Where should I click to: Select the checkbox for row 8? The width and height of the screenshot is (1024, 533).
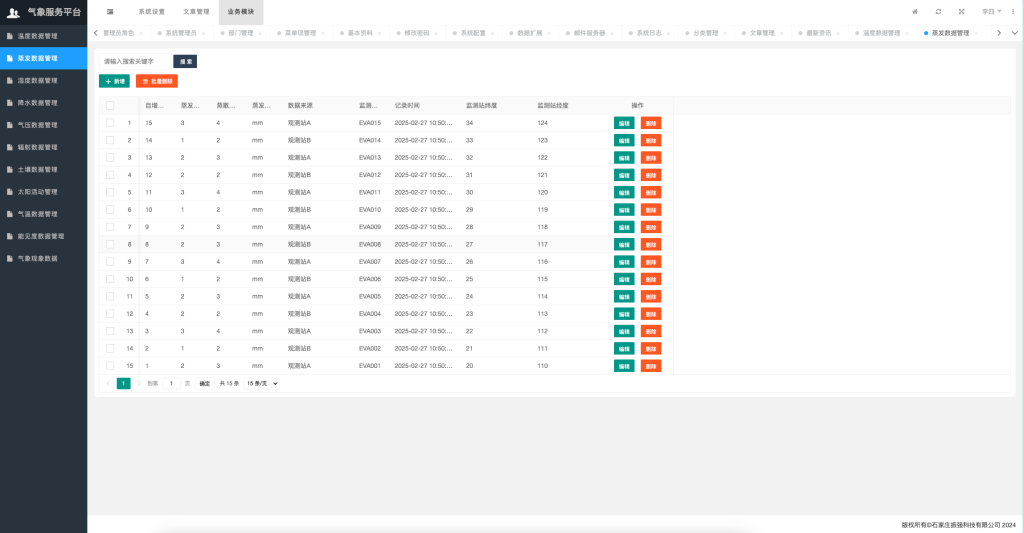click(x=110, y=244)
